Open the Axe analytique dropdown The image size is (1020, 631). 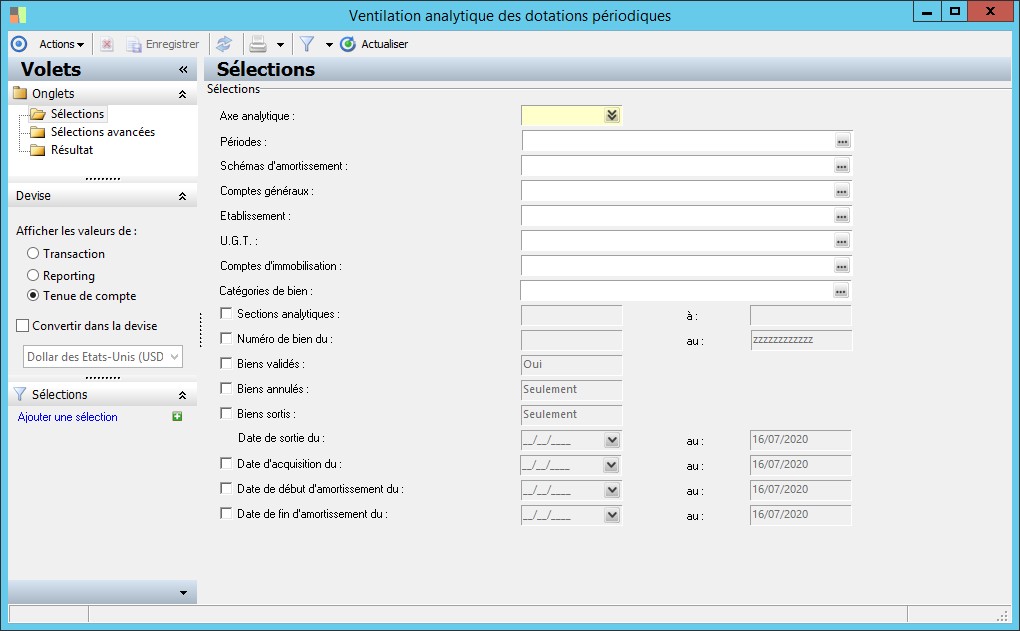tap(611, 116)
